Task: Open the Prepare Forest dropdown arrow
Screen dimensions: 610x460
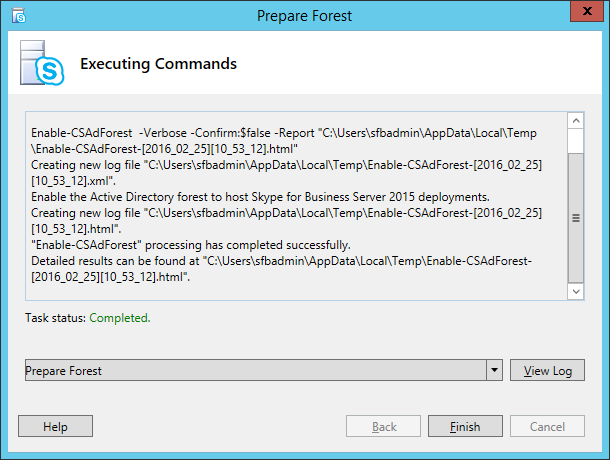Action: coord(494,370)
